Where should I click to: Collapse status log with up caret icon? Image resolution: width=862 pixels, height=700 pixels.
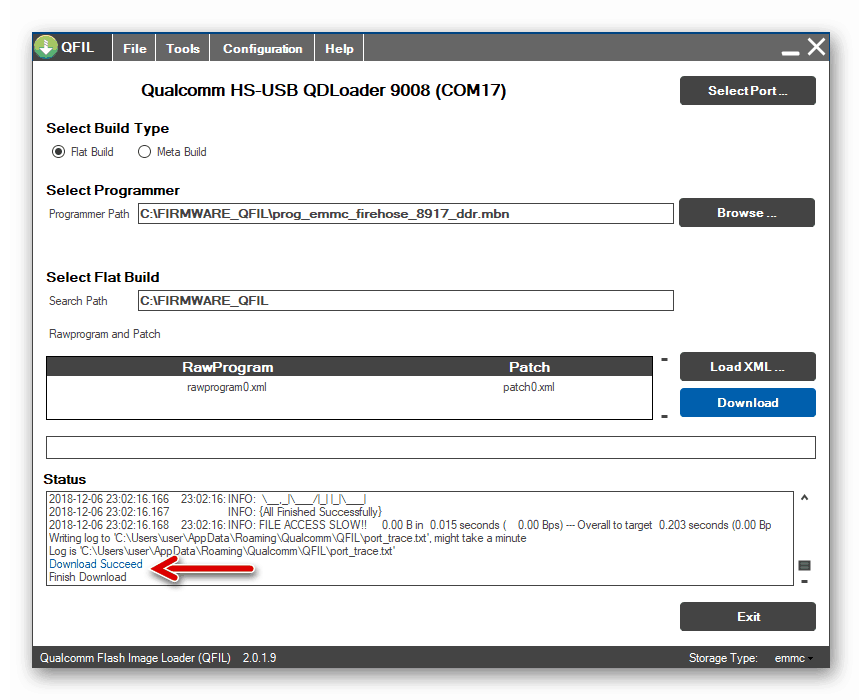[x=804, y=498]
